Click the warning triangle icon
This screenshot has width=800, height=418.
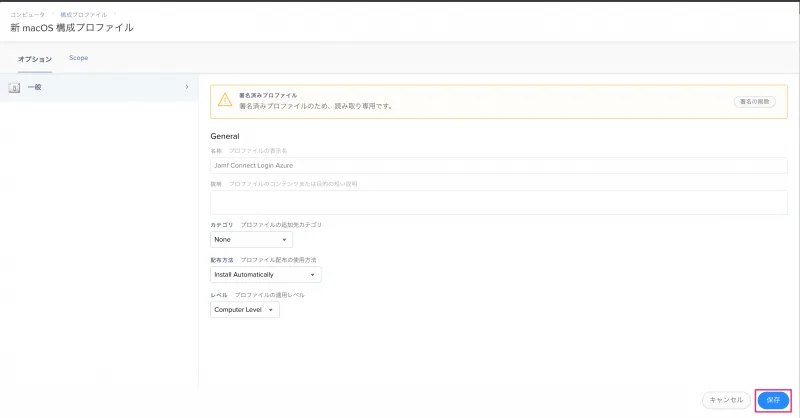[225, 100]
